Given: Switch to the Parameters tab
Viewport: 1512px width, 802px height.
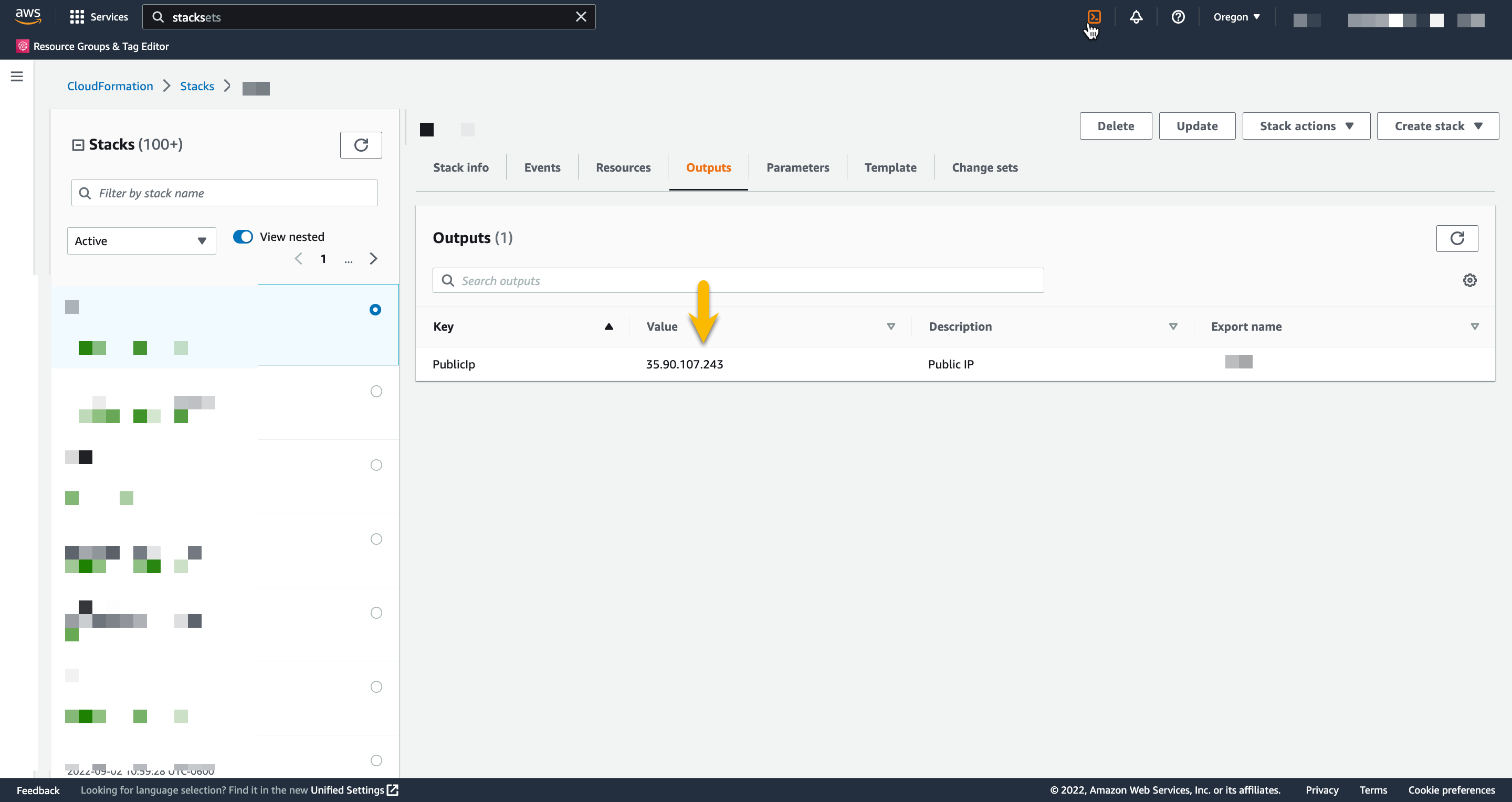Looking at the screenshot, I should [797, 168].
